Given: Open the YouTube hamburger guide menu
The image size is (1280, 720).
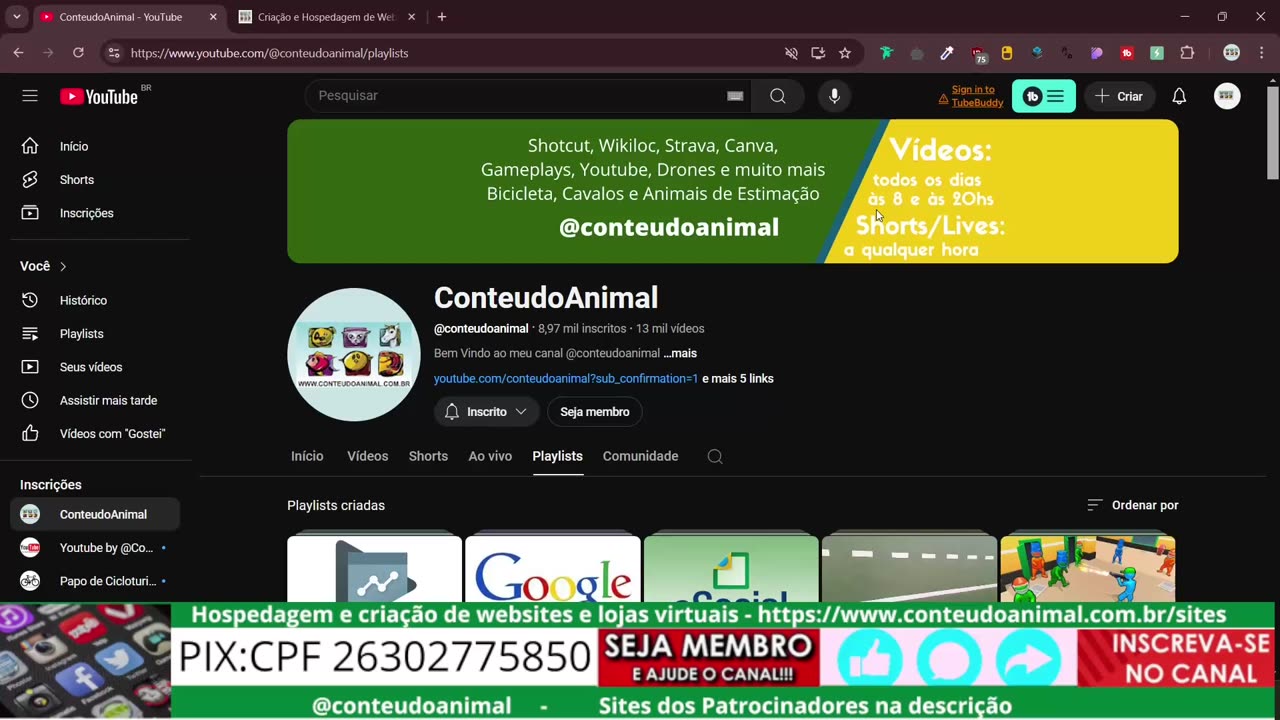Looking at the screenshot, I should pyautogui.click(x=30, y=96).
